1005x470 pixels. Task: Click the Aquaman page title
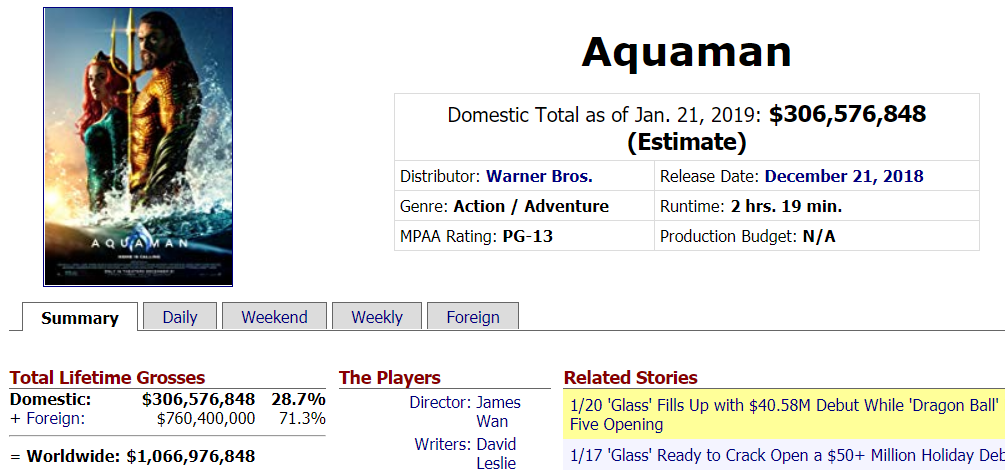pyautogui.click(x=686, y=52)
